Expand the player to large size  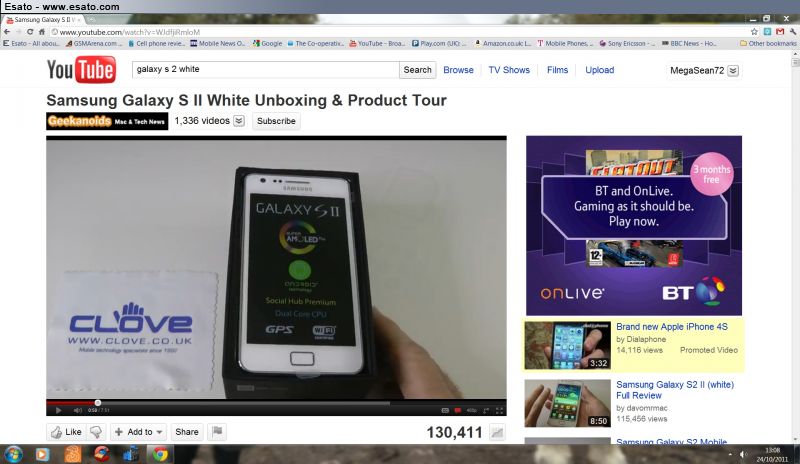tap(486, 410)
